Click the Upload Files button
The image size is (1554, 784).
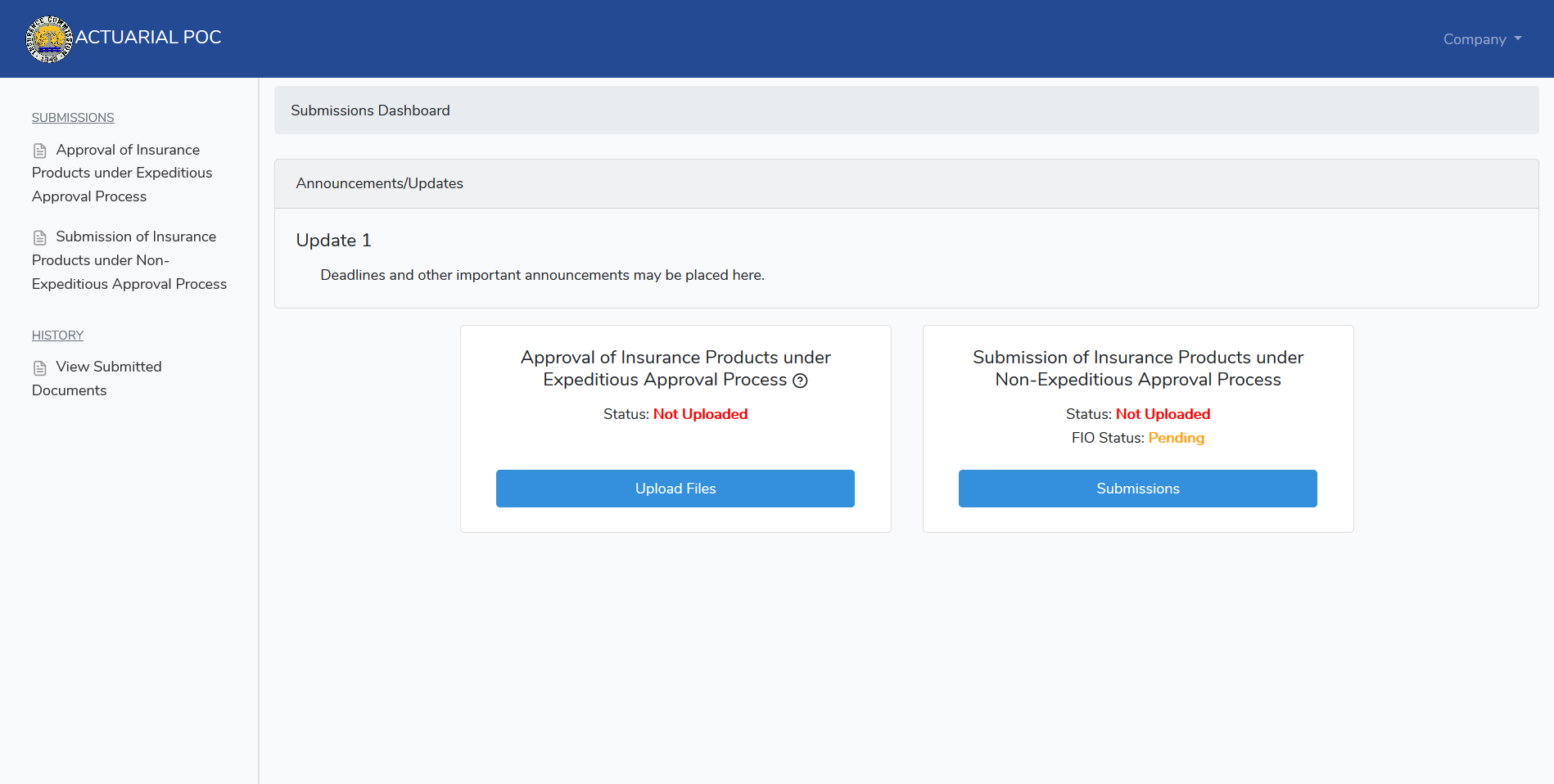675,489
